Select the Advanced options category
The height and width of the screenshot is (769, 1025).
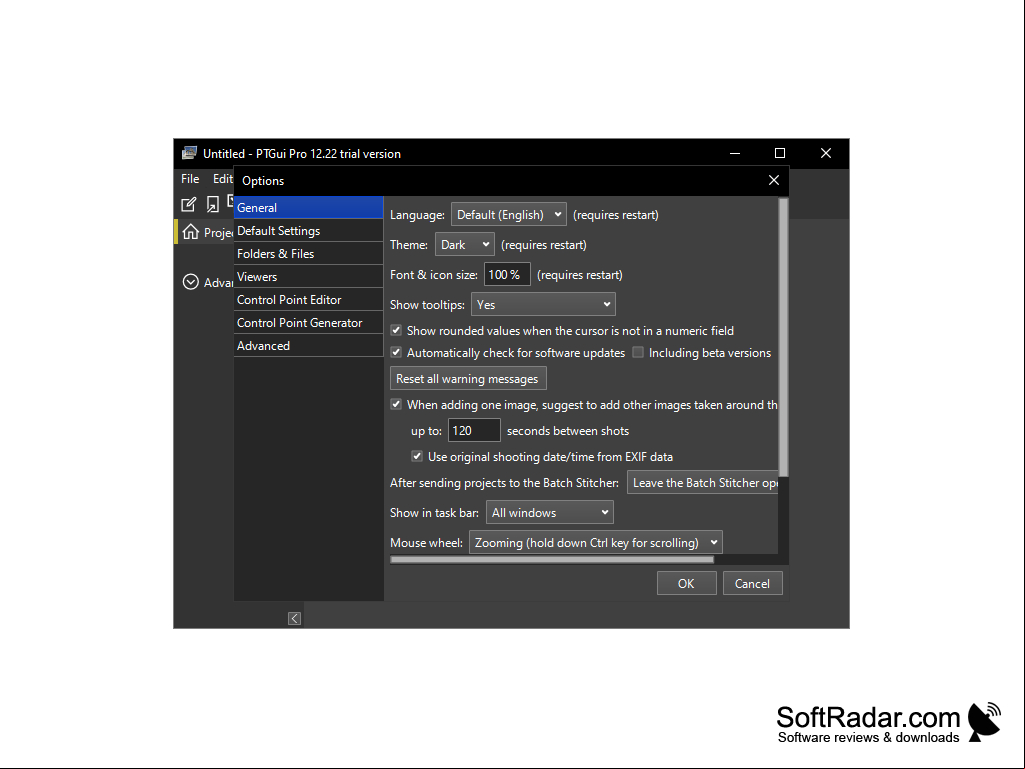[x=309, y=345]
